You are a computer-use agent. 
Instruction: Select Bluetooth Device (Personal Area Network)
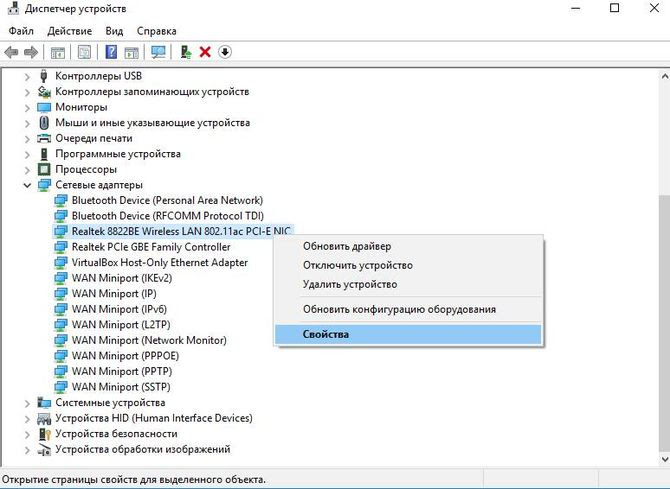pyautogui.click(x=167, y=200)
